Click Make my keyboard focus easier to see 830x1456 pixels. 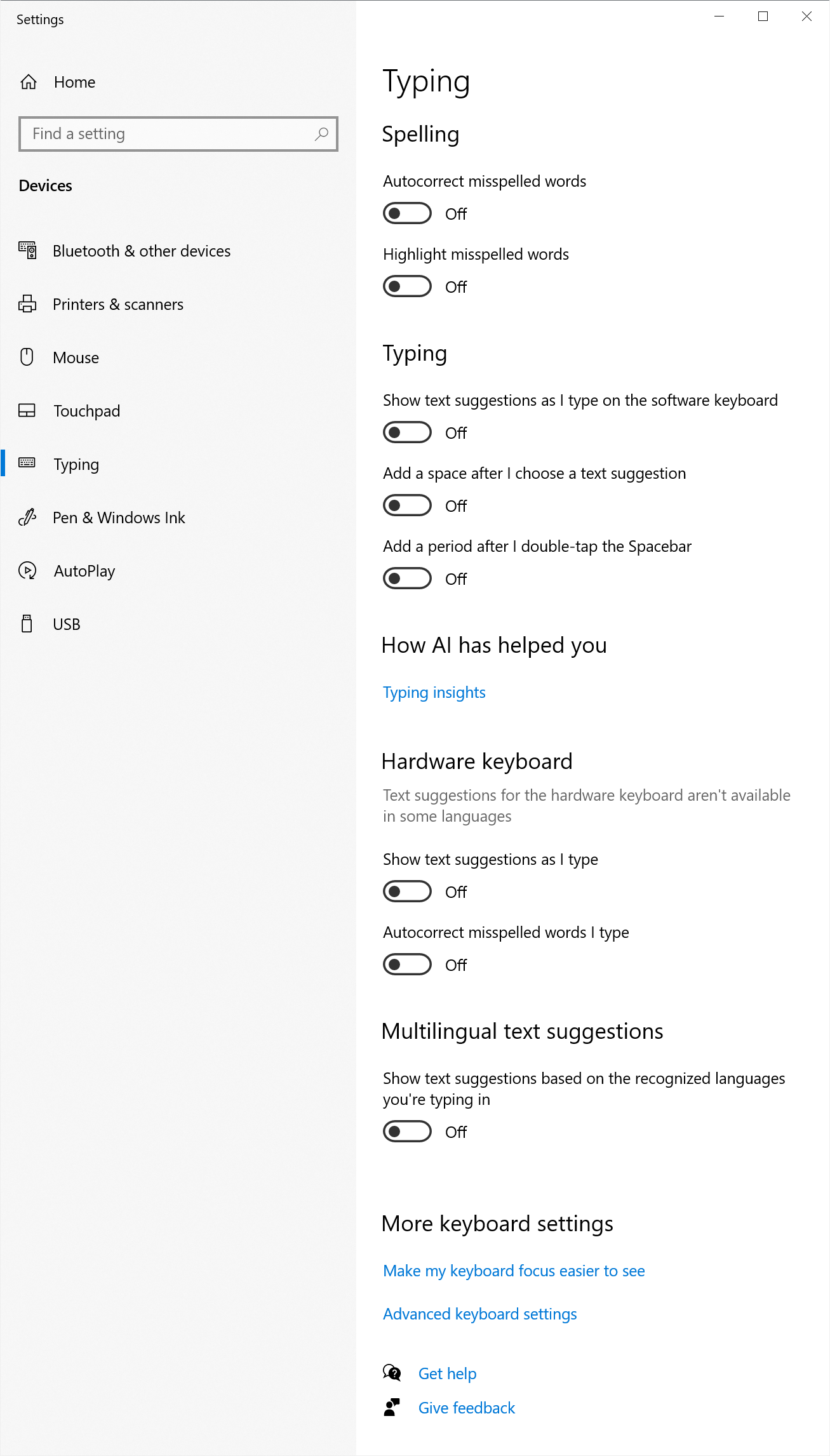coord(514,1271)
